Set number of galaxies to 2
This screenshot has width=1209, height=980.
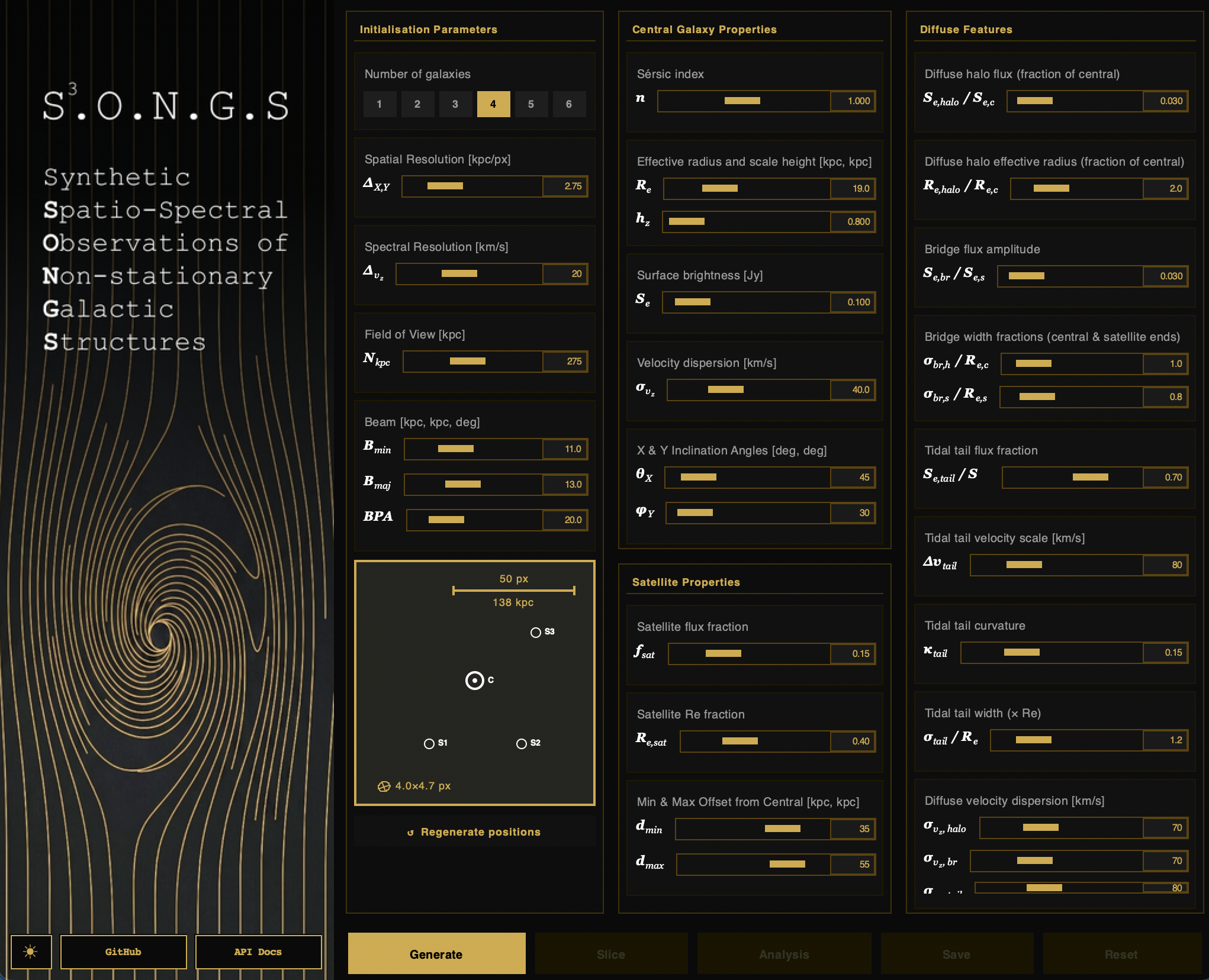pos(417,104)
